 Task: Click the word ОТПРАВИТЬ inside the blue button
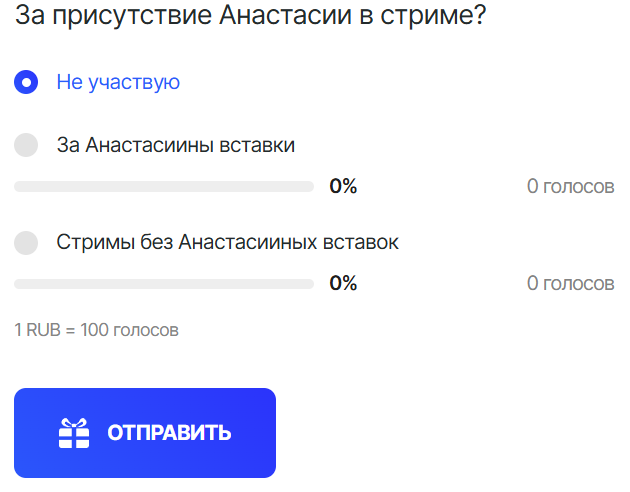pyautogui.click(x=169, y=433)
